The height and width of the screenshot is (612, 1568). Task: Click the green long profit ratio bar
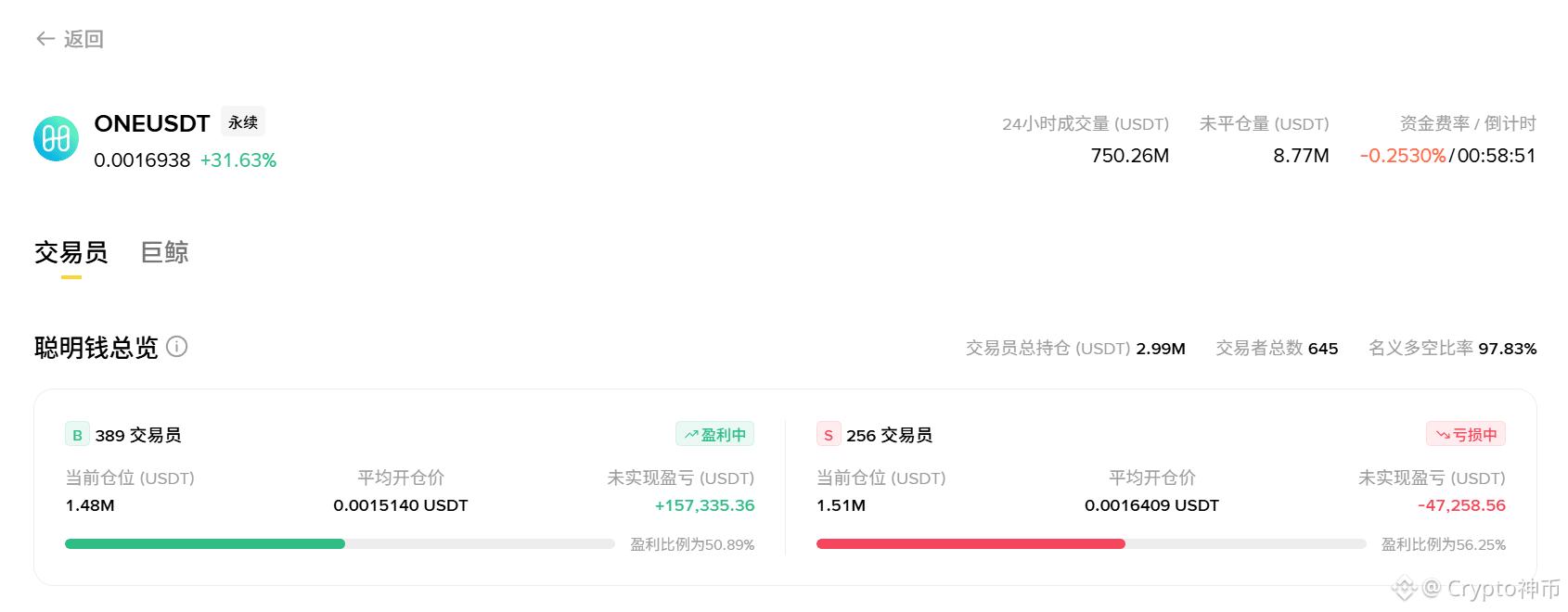click(x=205, y=544)
